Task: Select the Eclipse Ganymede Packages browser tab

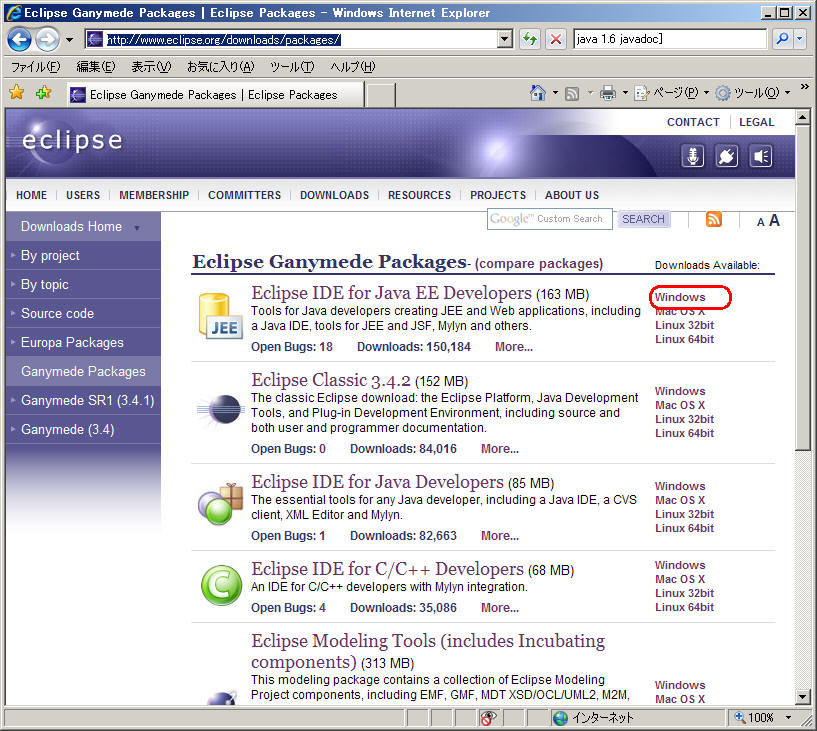Action: tap(213, 95)
